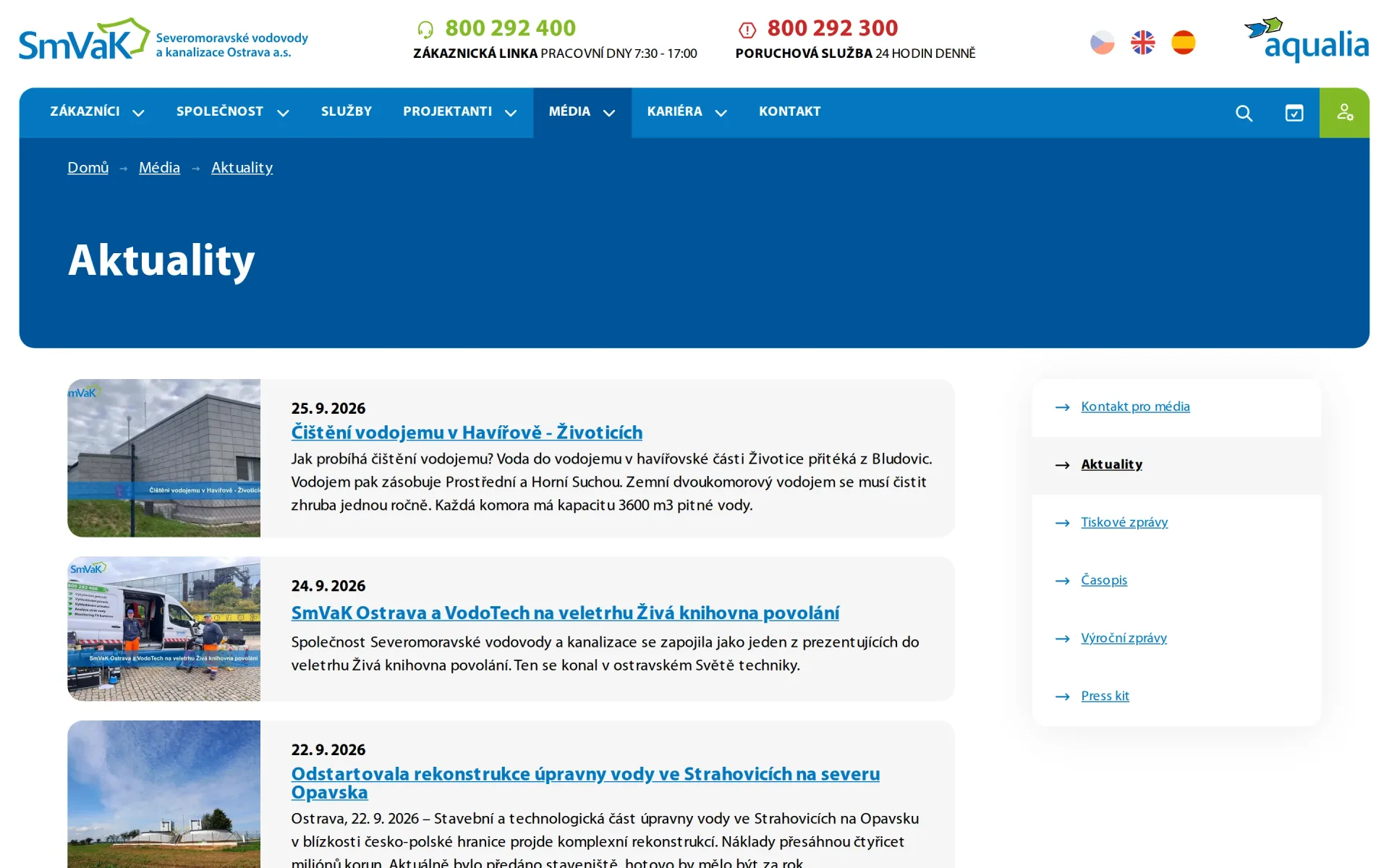Open the calendar check icon

coord(1294,113)
